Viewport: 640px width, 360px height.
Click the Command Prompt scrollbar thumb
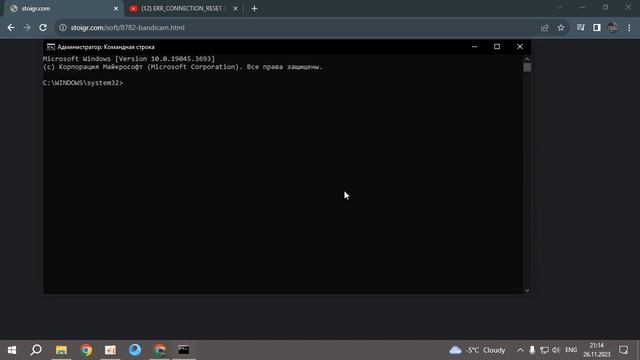tap(527, 67)
